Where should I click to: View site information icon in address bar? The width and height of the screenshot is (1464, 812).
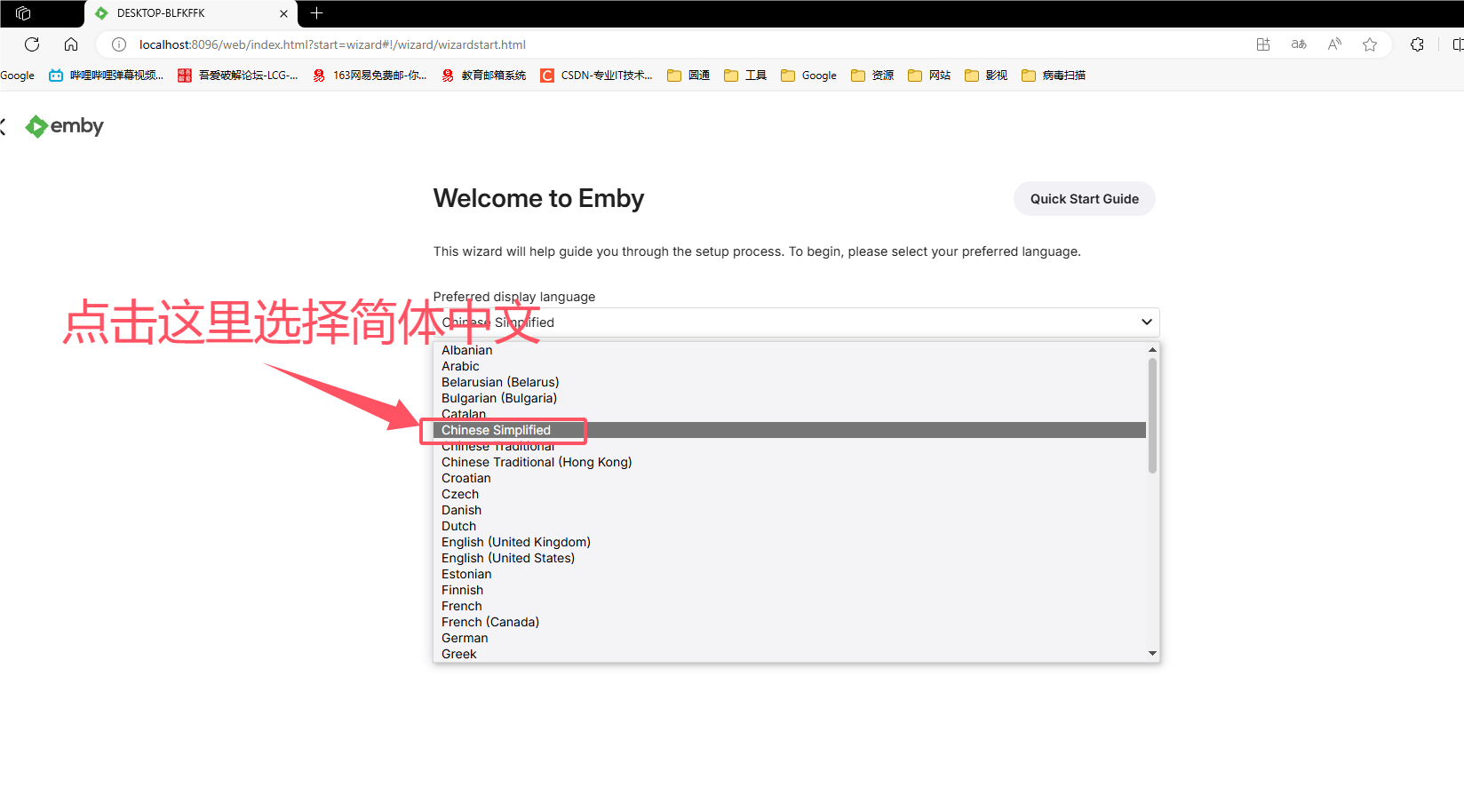pyautogui.click(x=118, y=44)
